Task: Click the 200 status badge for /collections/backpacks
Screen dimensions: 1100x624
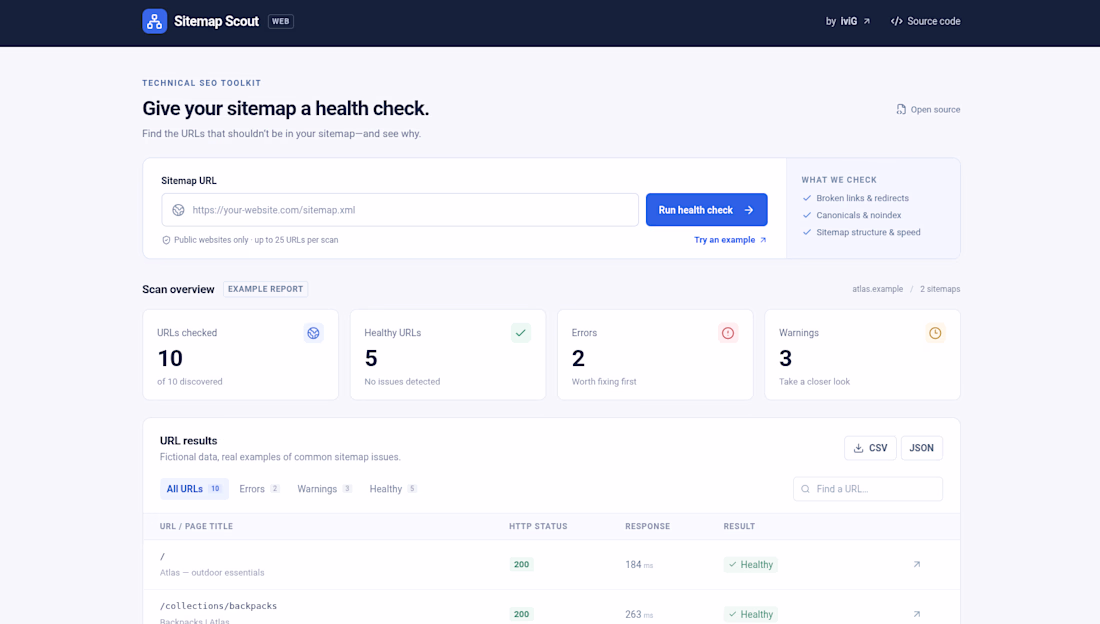Action: [x=521, y=614]
